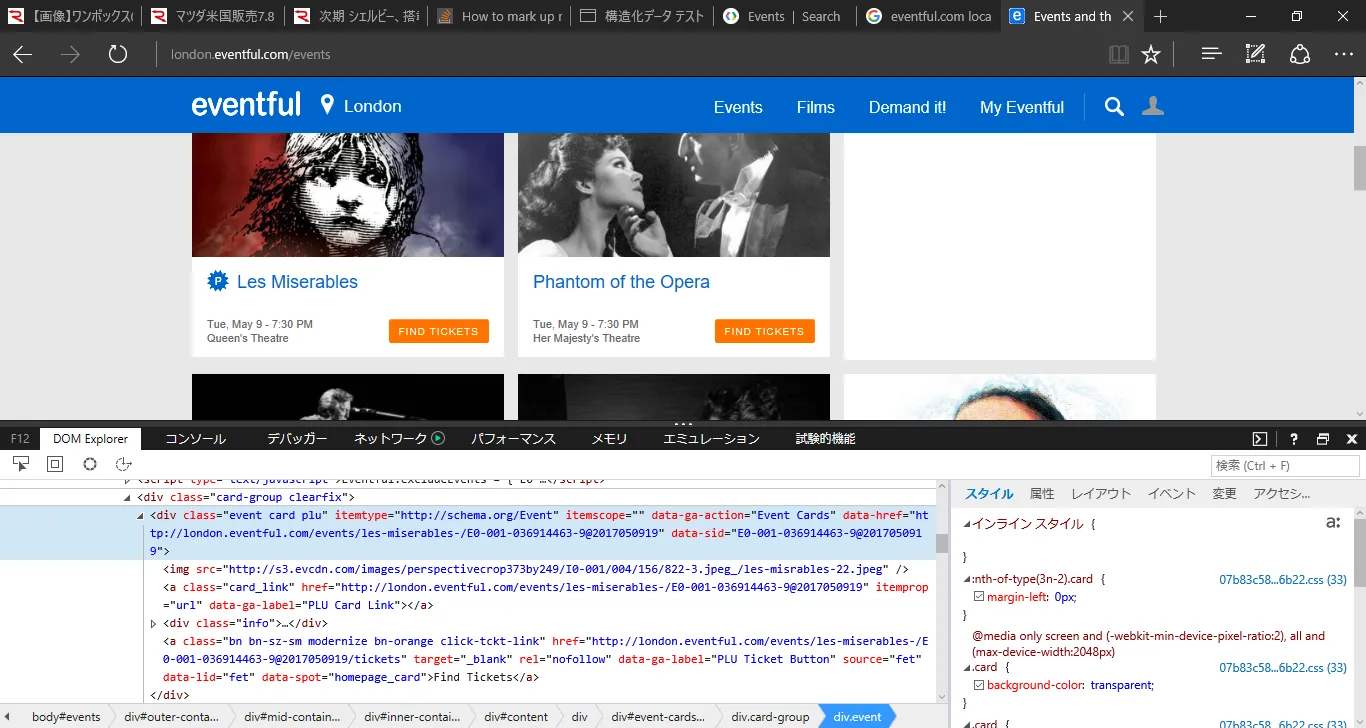Open the エミュレーション tab
This screenshot has height=728, width=1366.
click(x=712, y=439)
